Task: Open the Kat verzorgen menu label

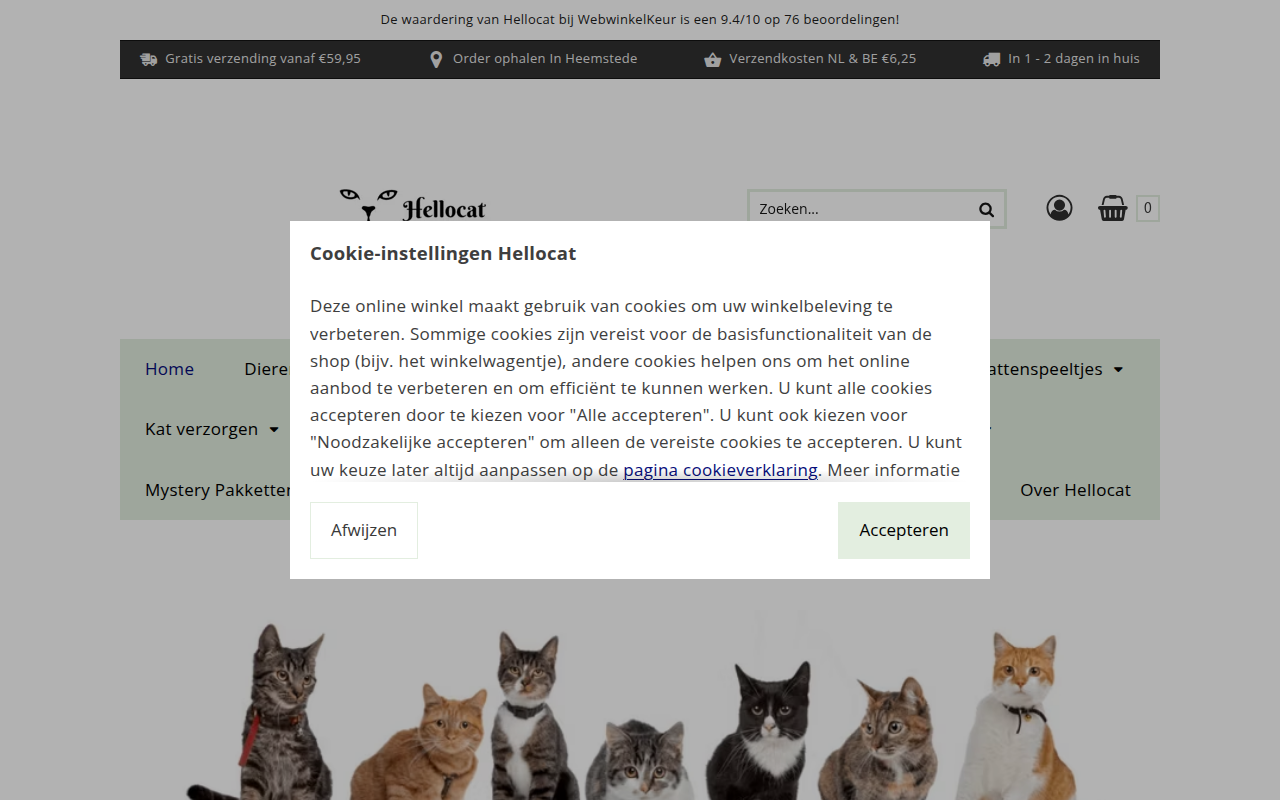Action: tap(201, 429)
